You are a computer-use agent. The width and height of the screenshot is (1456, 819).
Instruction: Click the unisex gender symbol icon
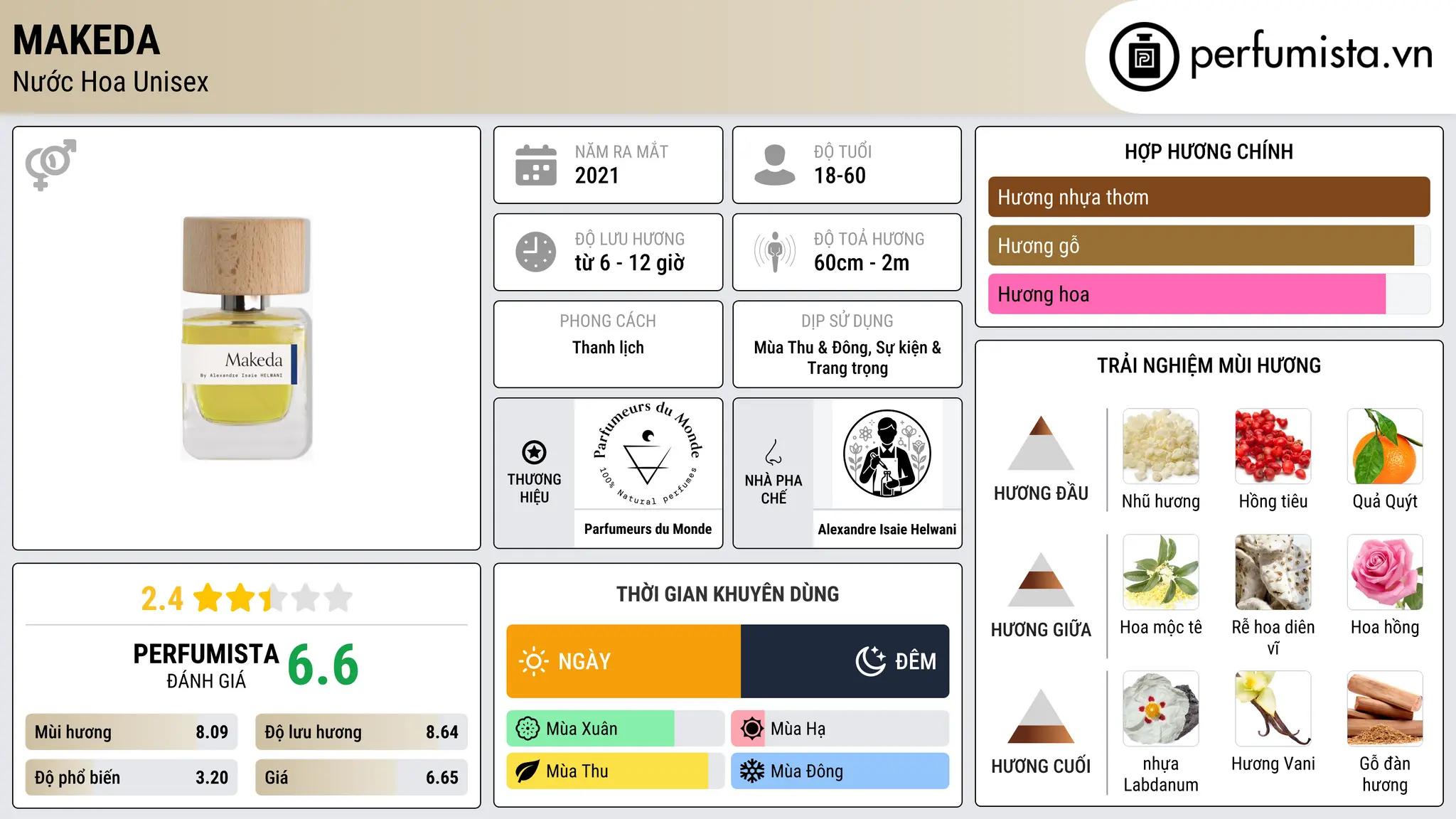tap(50, 164)
